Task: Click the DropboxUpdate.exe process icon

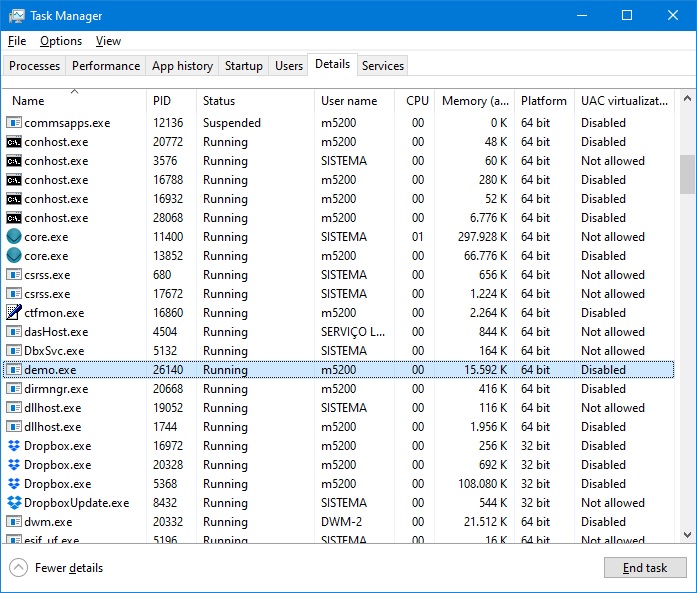Action: tap(14, 503)
